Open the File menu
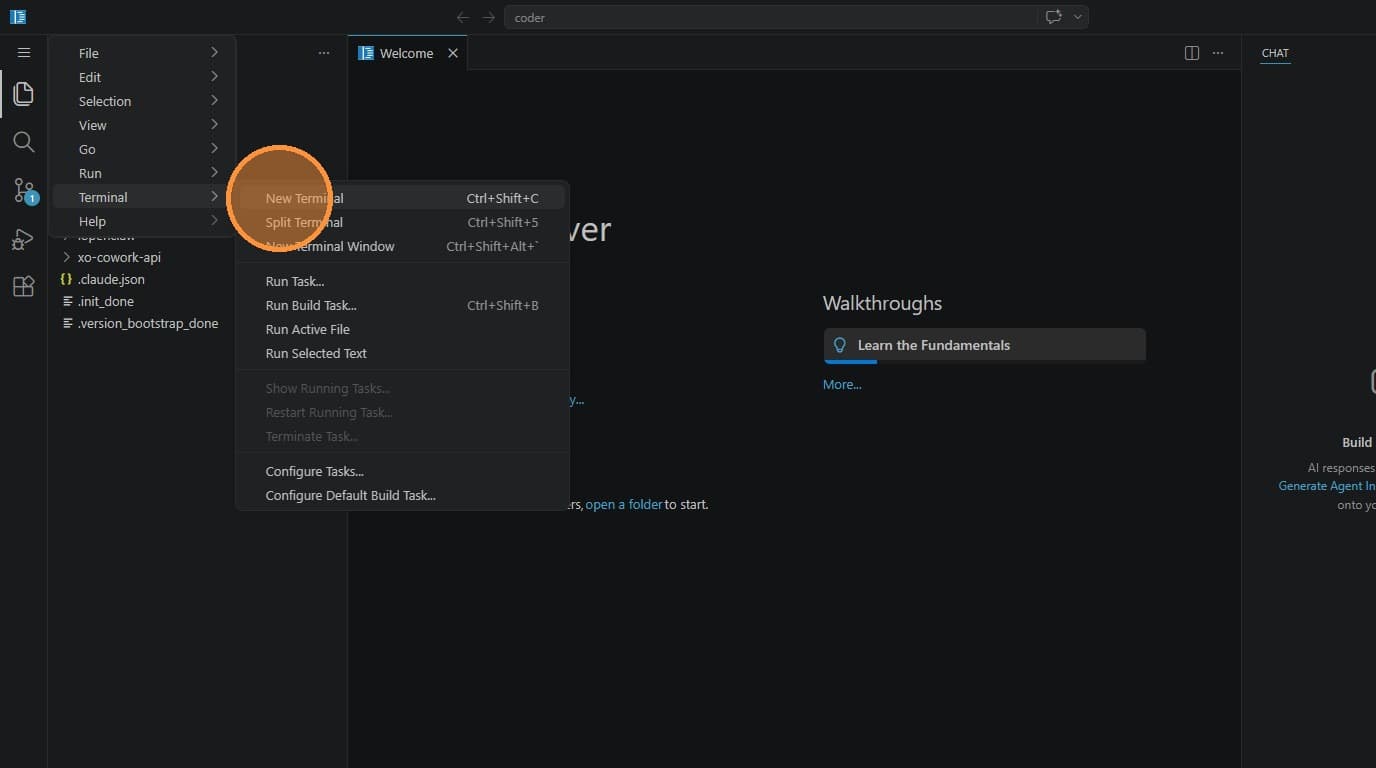Image resolution: width=1376 pixels, height=768 pixels. (x=143, y=53)
